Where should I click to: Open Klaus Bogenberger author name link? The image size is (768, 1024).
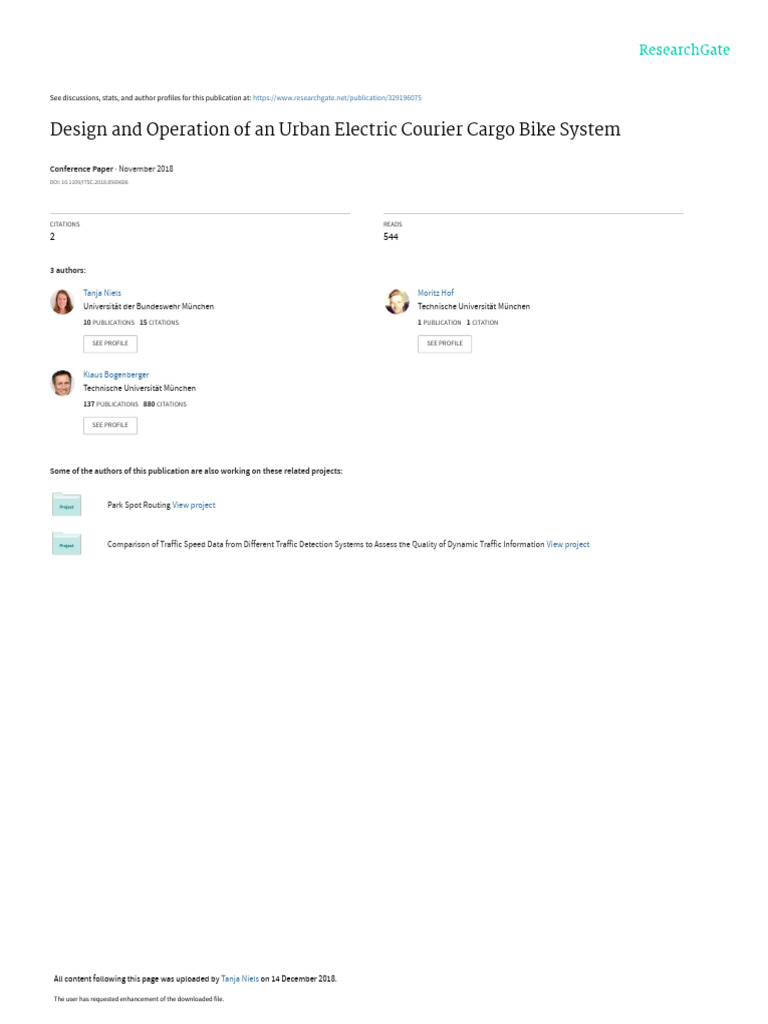point(116,375)
